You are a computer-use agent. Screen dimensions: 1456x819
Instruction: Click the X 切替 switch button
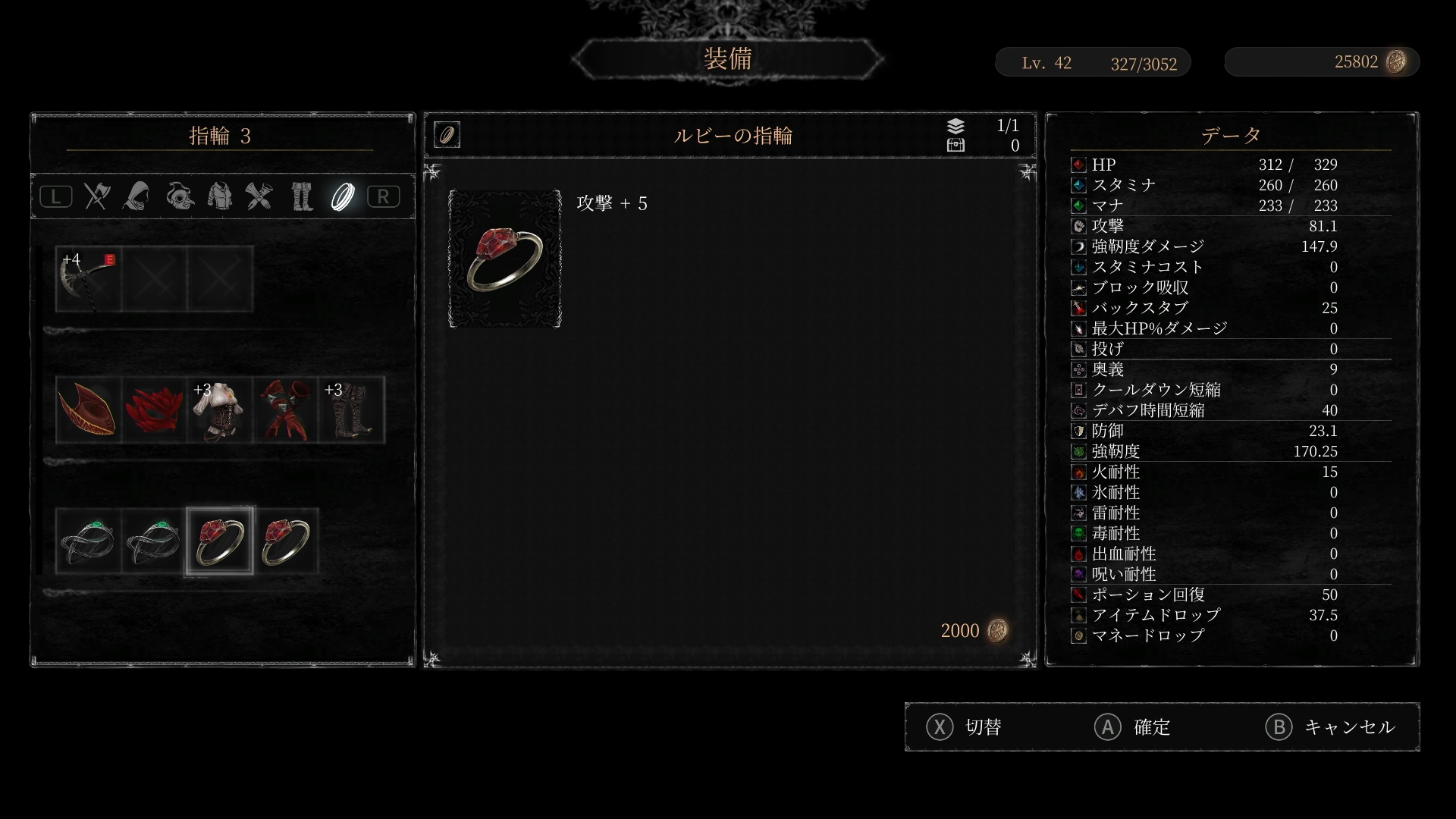coord(965,727)
